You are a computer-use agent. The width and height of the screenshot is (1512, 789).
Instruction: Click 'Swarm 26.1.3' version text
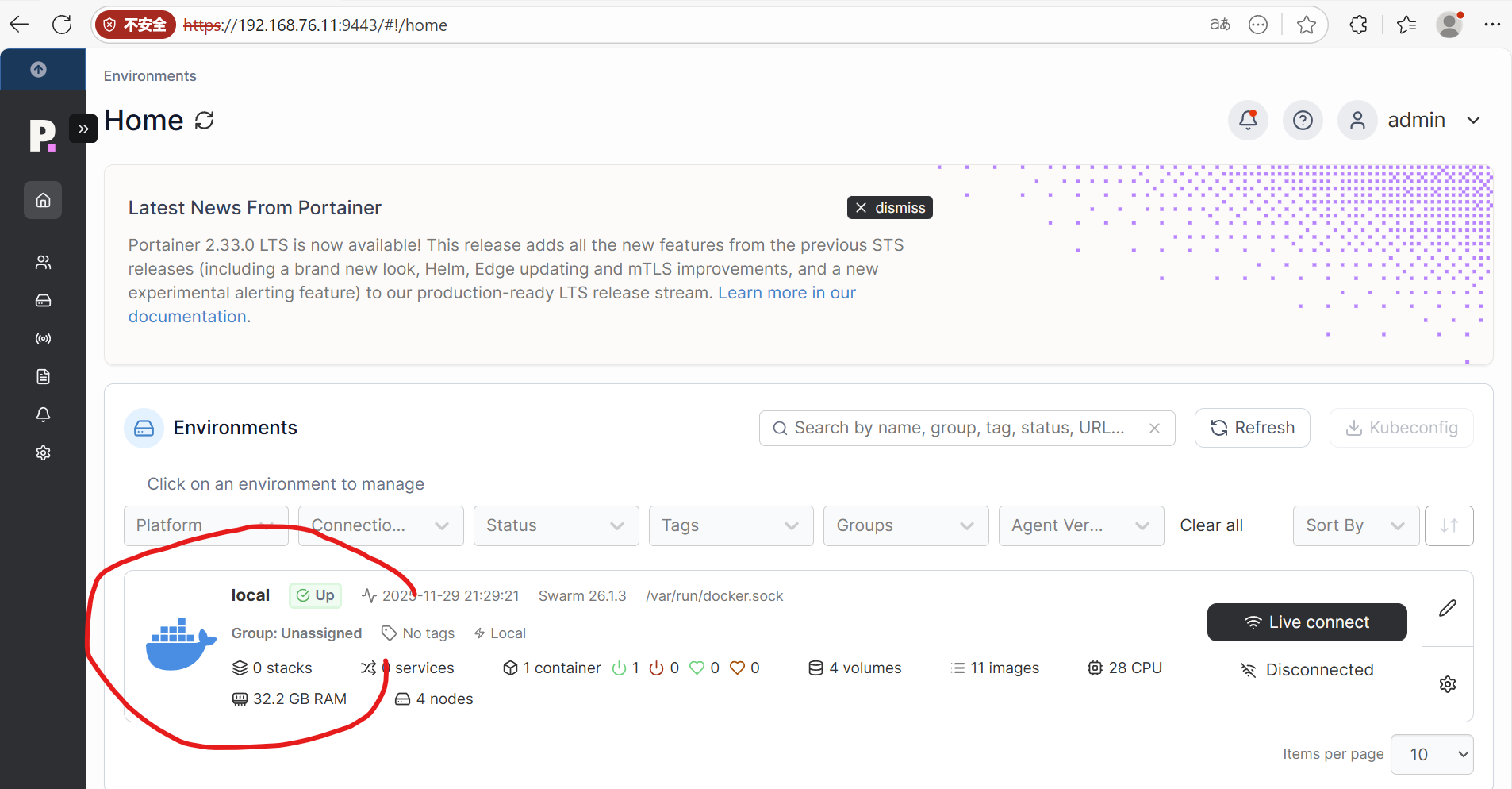coord(582,596)
